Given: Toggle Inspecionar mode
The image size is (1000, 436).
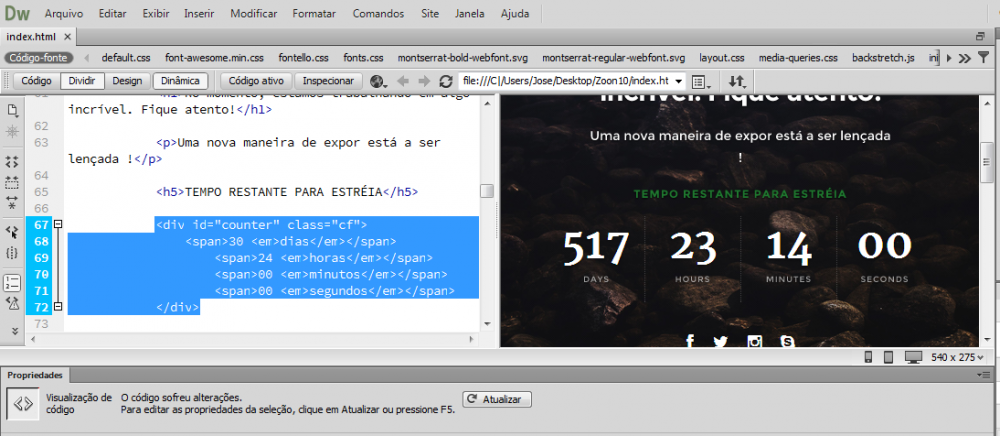Looking at the screenshot, I should [328, 81].
